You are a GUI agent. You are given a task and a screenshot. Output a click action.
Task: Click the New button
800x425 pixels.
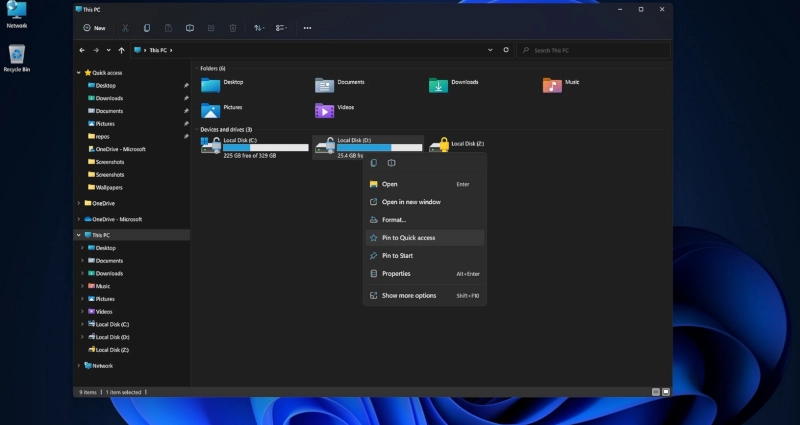[x=94, y=28]
